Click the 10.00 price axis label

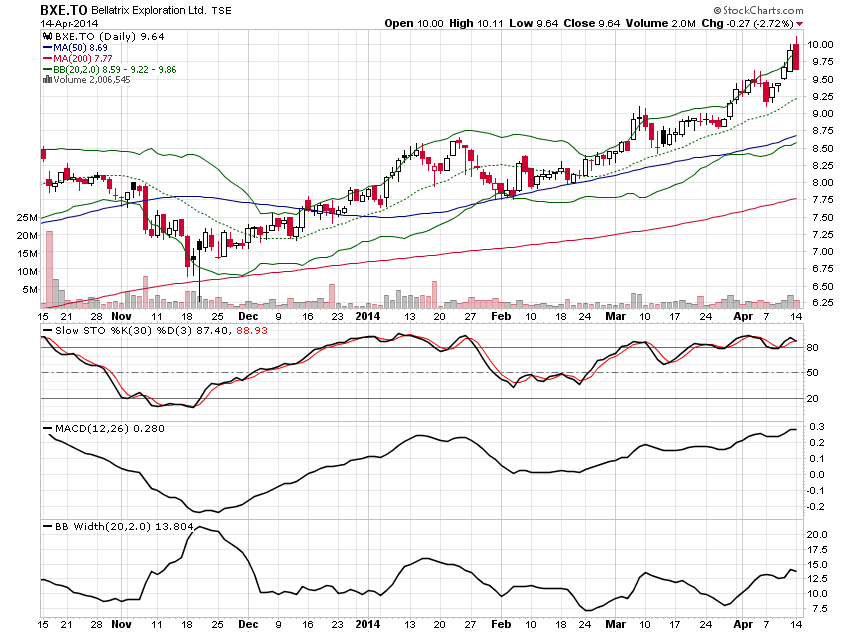coord(820,44)
